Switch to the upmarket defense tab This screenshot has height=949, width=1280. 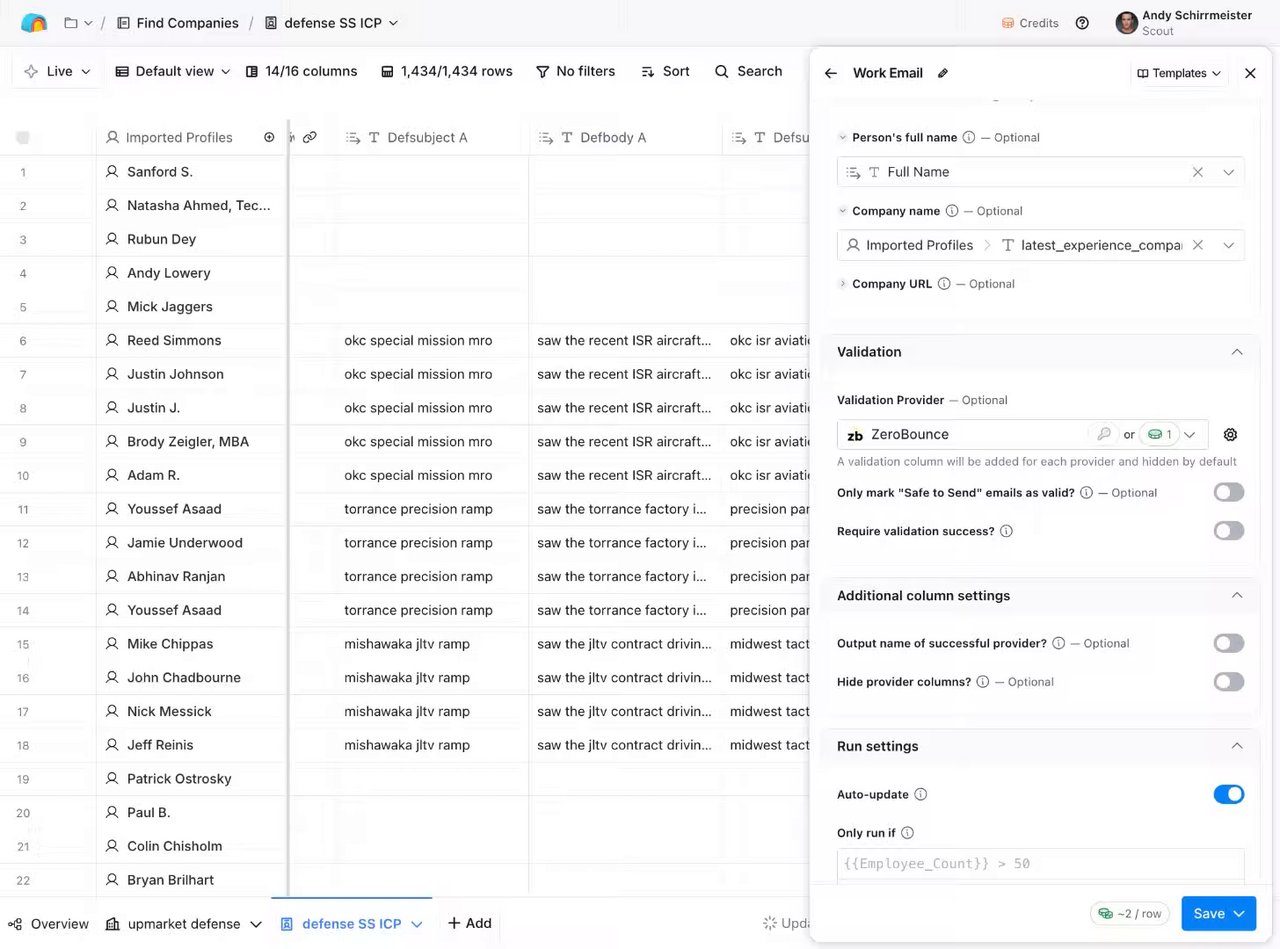pos(183,924)
